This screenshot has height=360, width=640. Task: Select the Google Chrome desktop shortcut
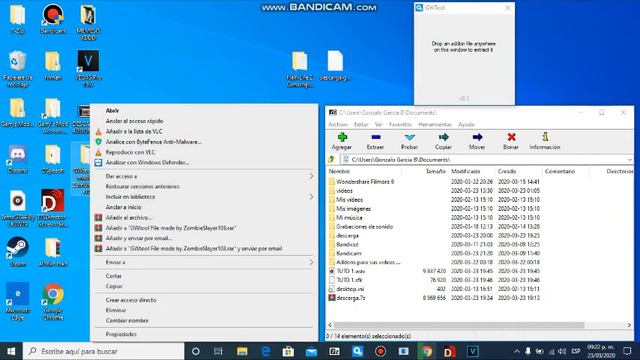[53, 302]
